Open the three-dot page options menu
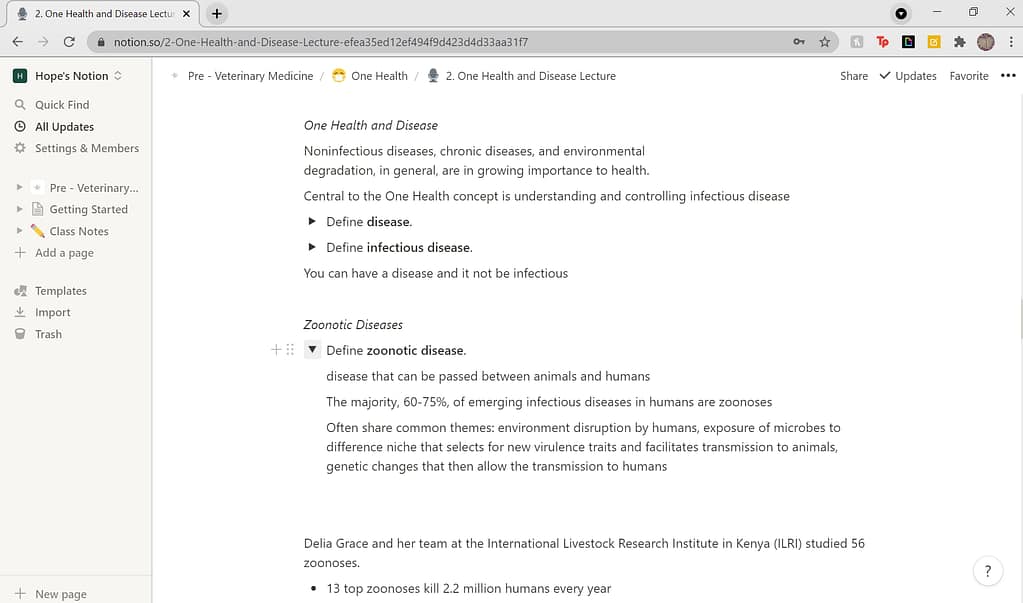 pyautogui.click(x=1007, y=76)
